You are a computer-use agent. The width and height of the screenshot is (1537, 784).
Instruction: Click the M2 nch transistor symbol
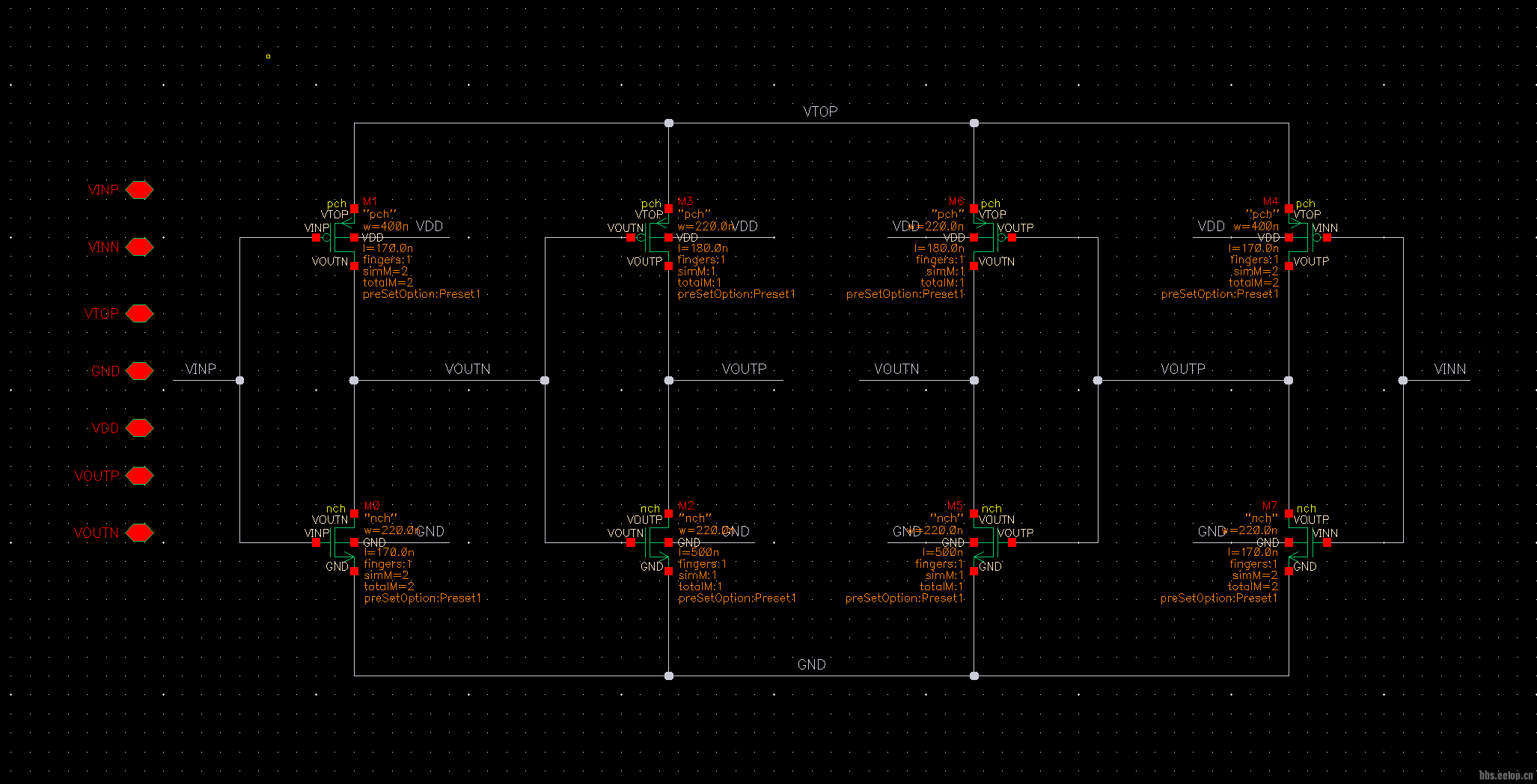coord(656,542)
